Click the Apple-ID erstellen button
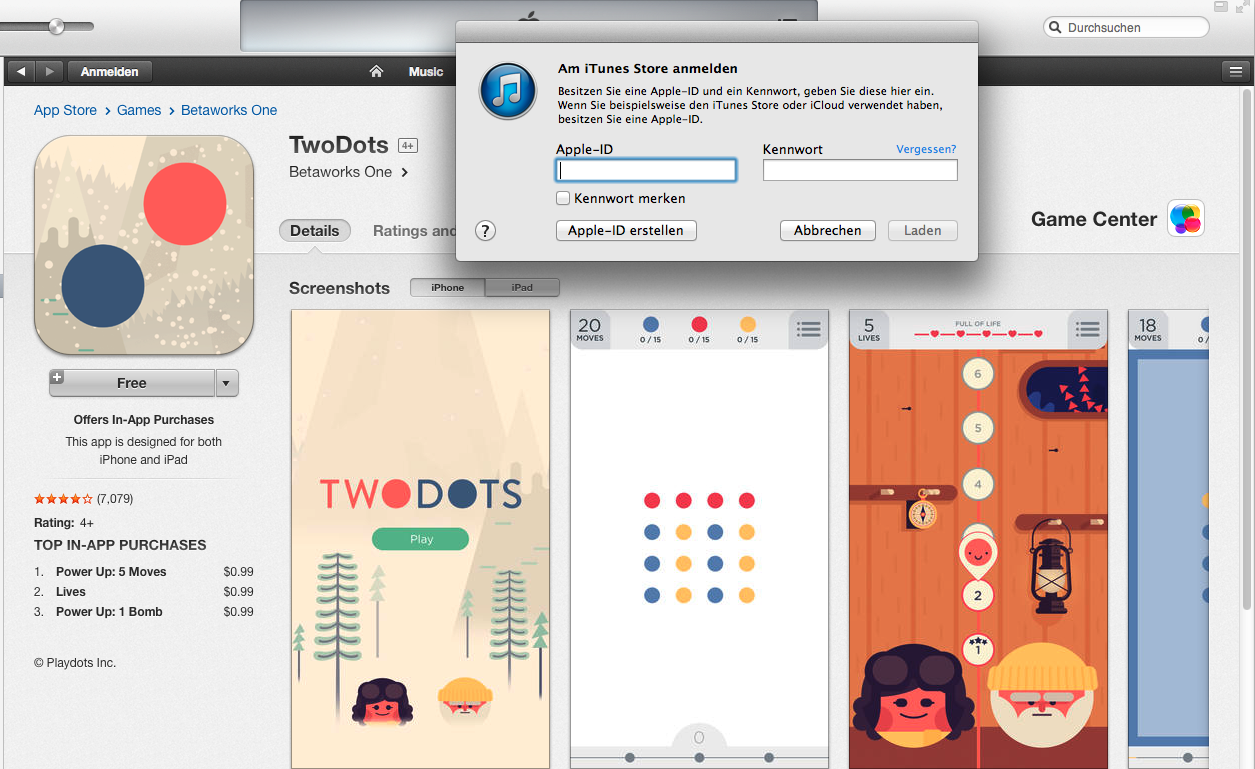Screen dimensions: 1255x769 coord(626,231)
